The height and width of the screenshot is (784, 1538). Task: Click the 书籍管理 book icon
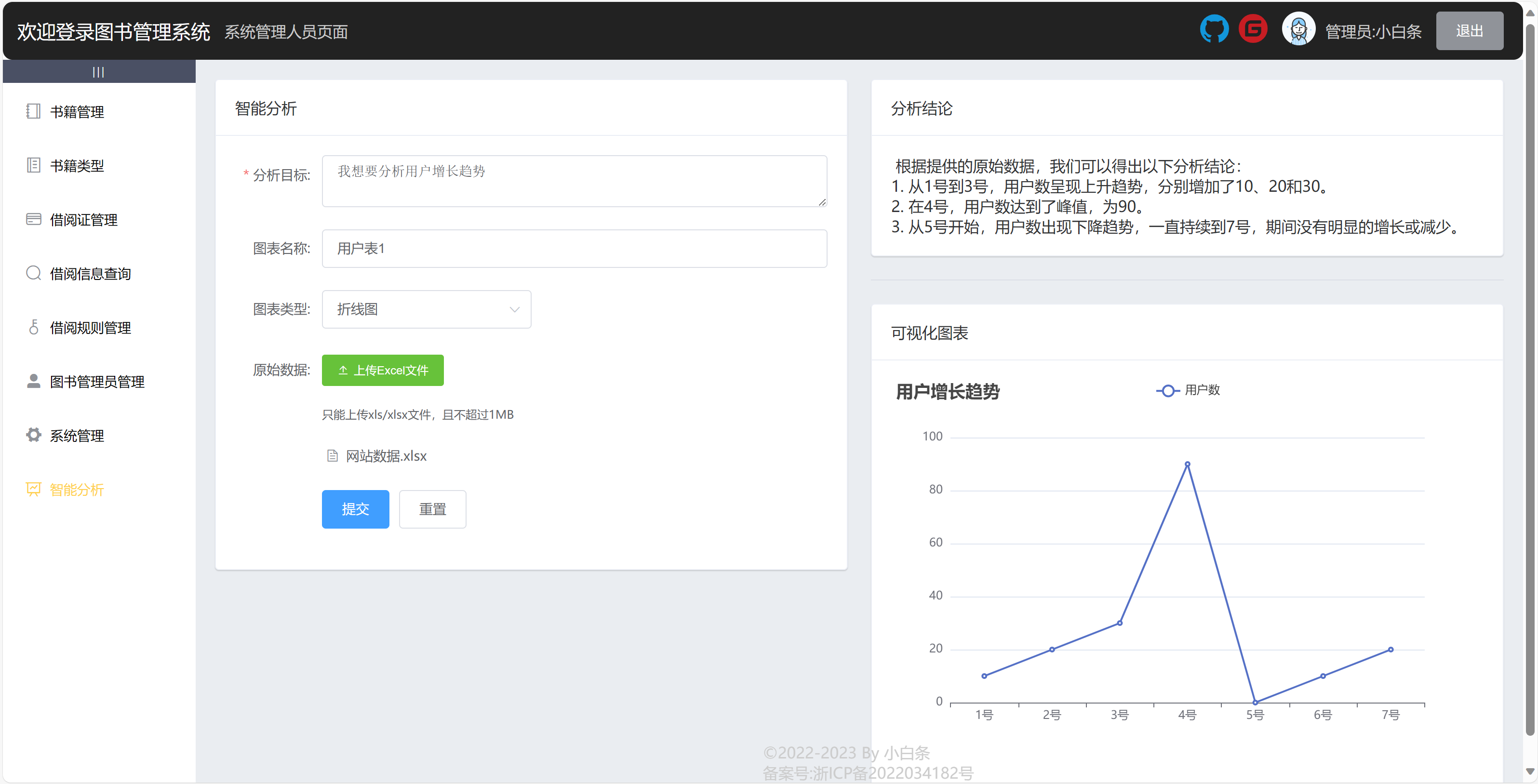(33, 112)
